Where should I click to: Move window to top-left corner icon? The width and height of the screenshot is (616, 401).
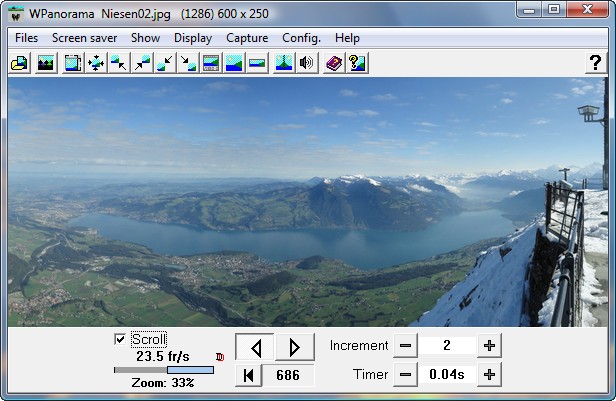119,63
